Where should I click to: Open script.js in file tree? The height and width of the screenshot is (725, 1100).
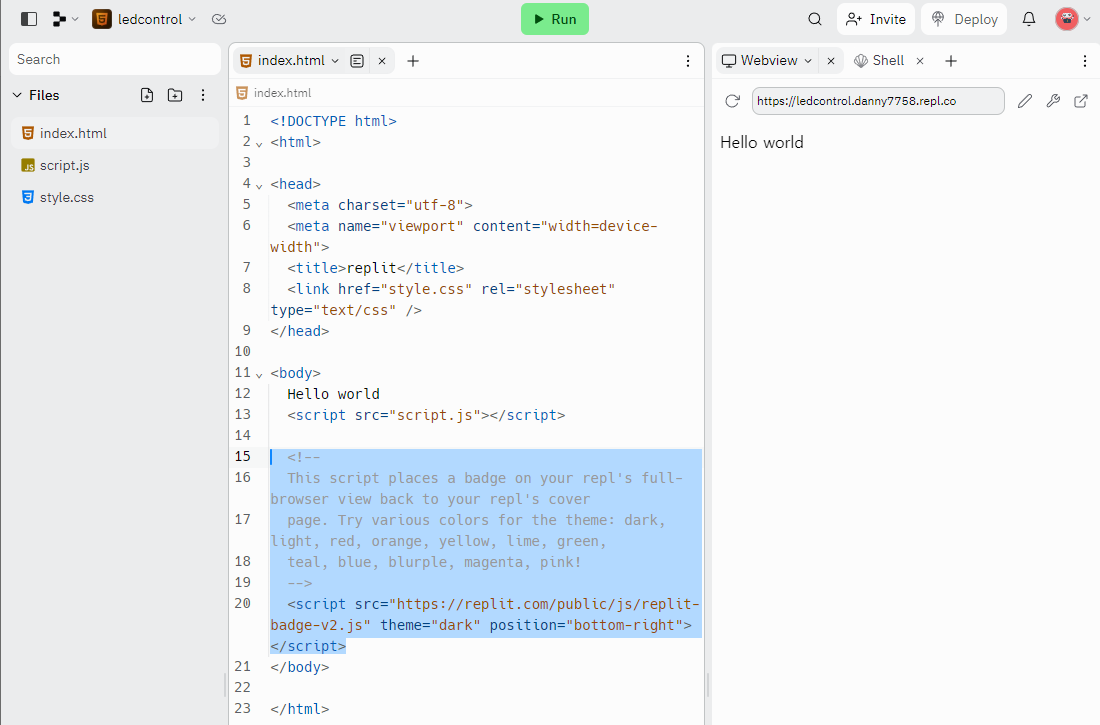pos(115,166)
